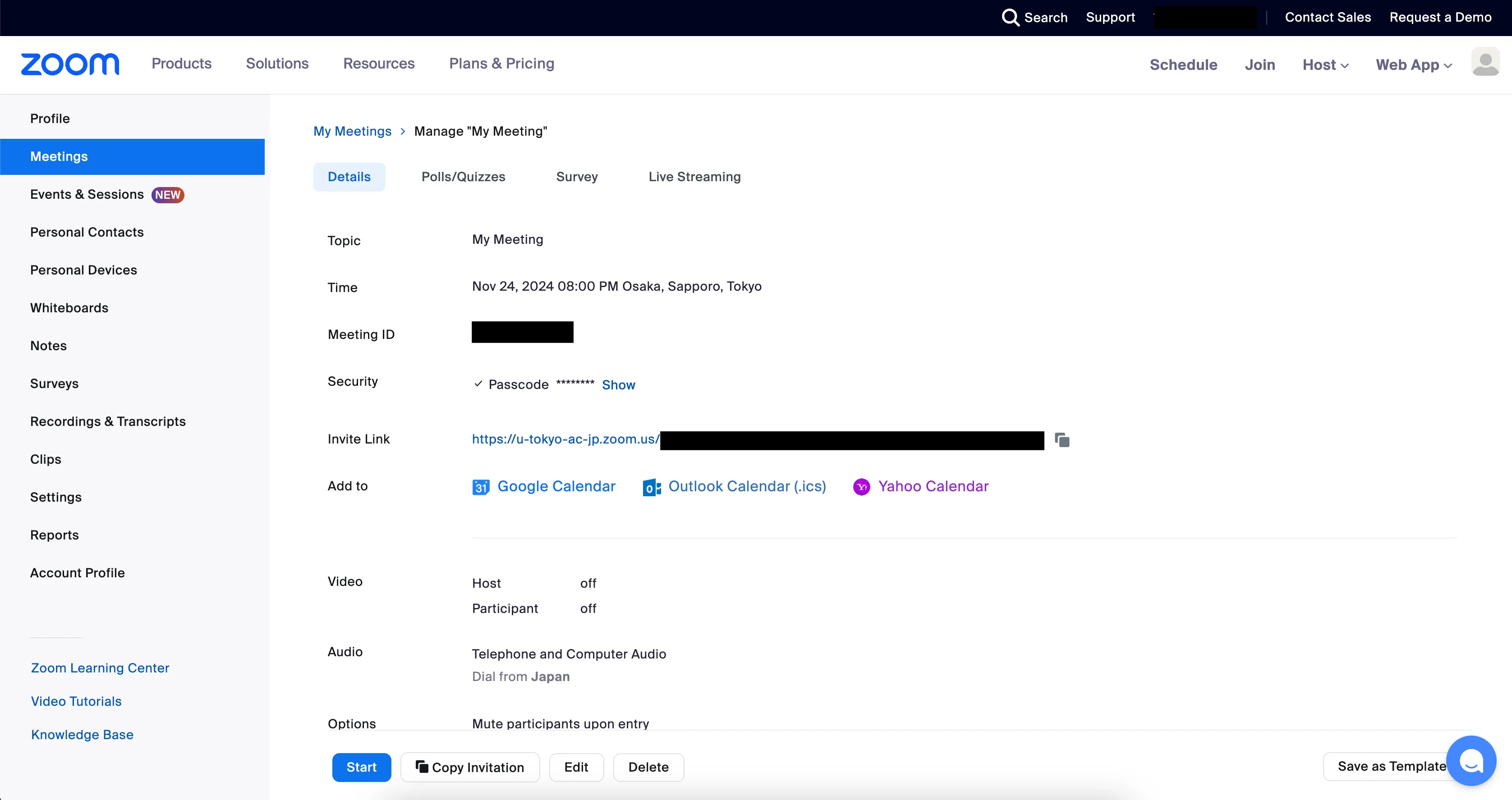Screen dimensions: 1512x800
Task: Open the chat support bubble
Action: tap(1471, 761)
